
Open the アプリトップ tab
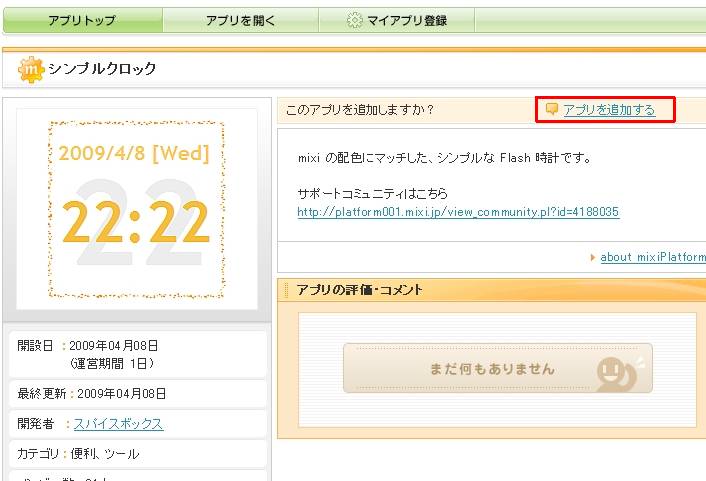(x=83, y=20)
